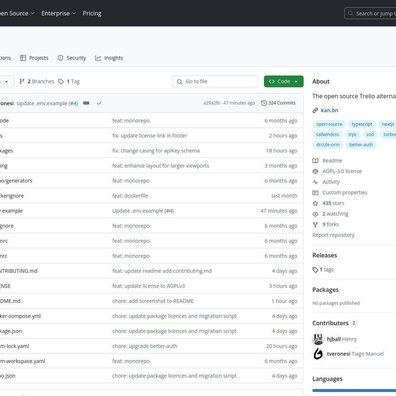396x396 pixels.
Task: Click the license scale icon
Action: tap(315, 171)
